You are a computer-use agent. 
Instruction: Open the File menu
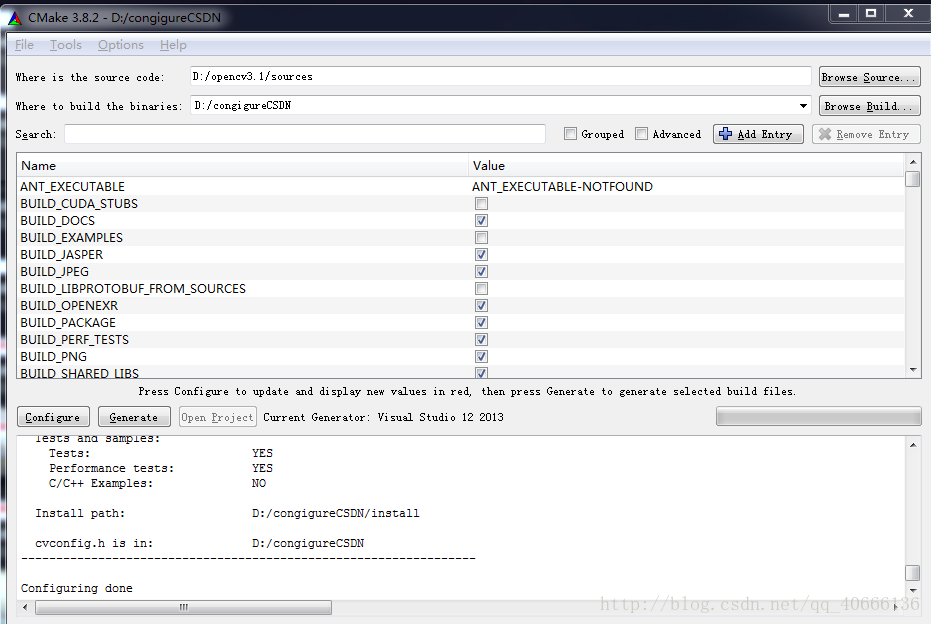tap(24, 45)
